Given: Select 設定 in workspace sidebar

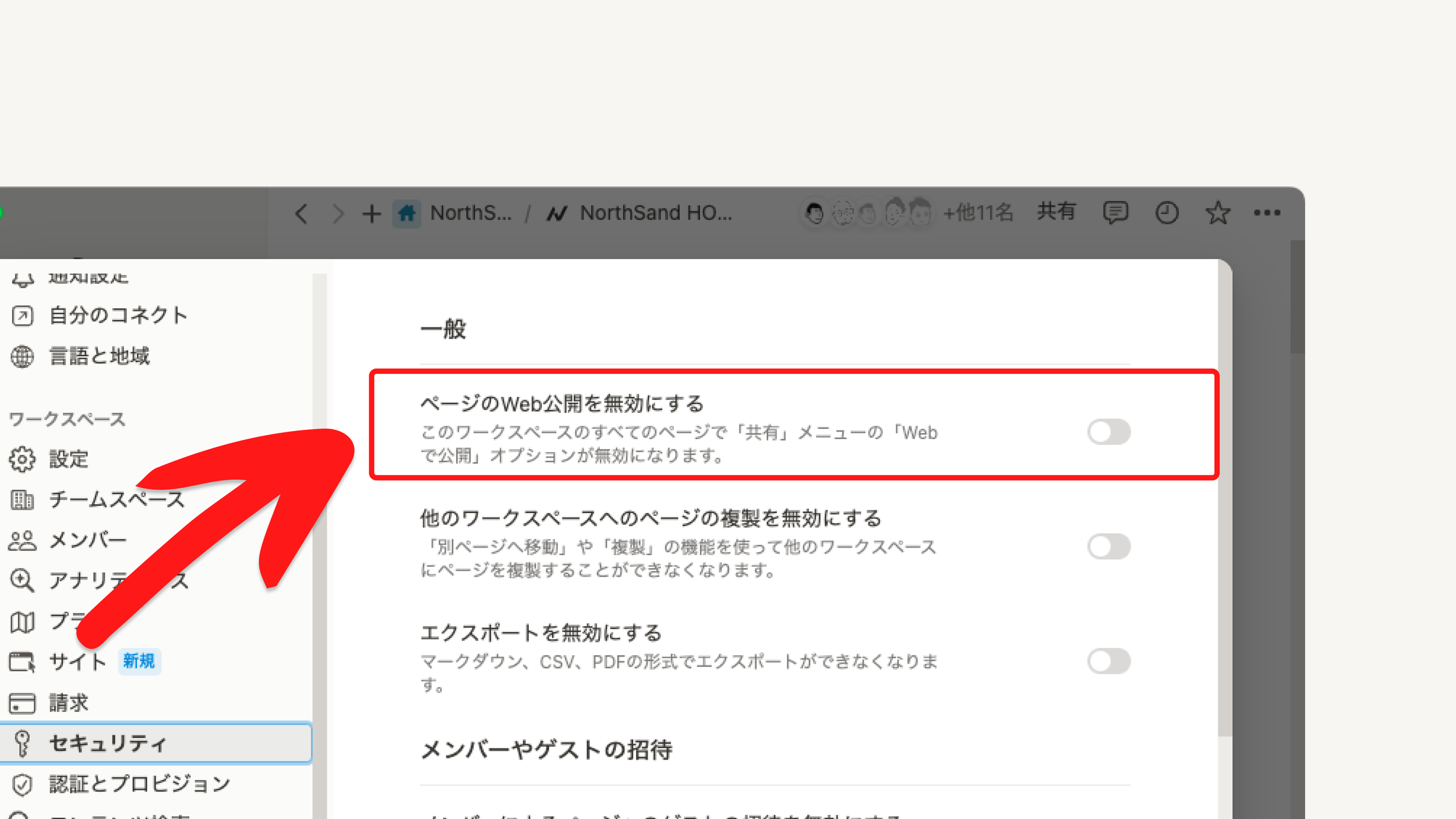Looking at the screenshot, I should coord(68,459).
